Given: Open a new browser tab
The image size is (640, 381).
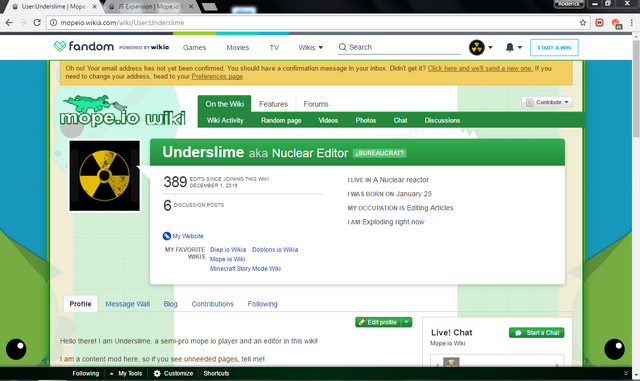Looking at the screenshot, I should [209, 7].
